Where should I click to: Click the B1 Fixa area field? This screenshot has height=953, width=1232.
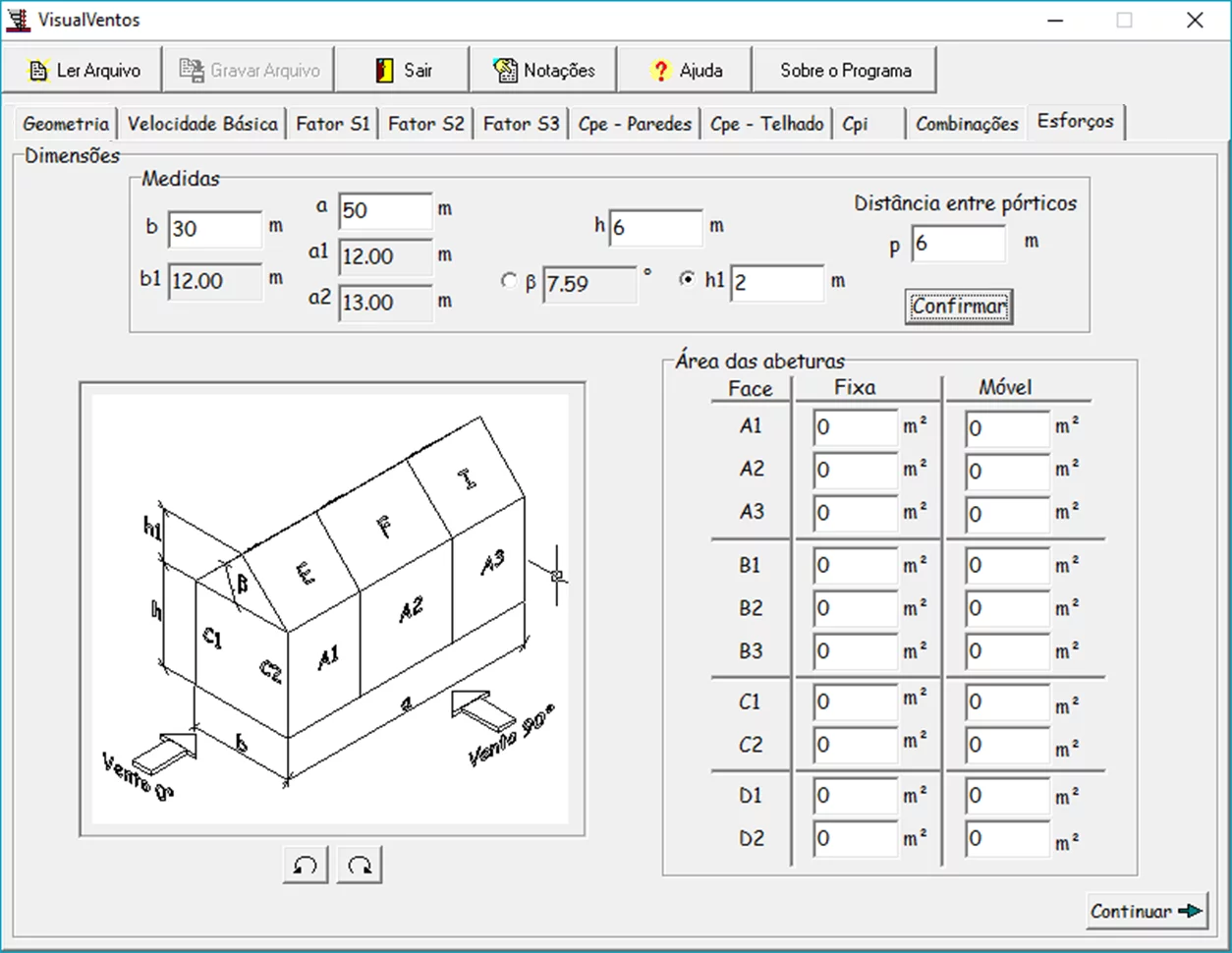pyautogui.click(x=856, y=566)
